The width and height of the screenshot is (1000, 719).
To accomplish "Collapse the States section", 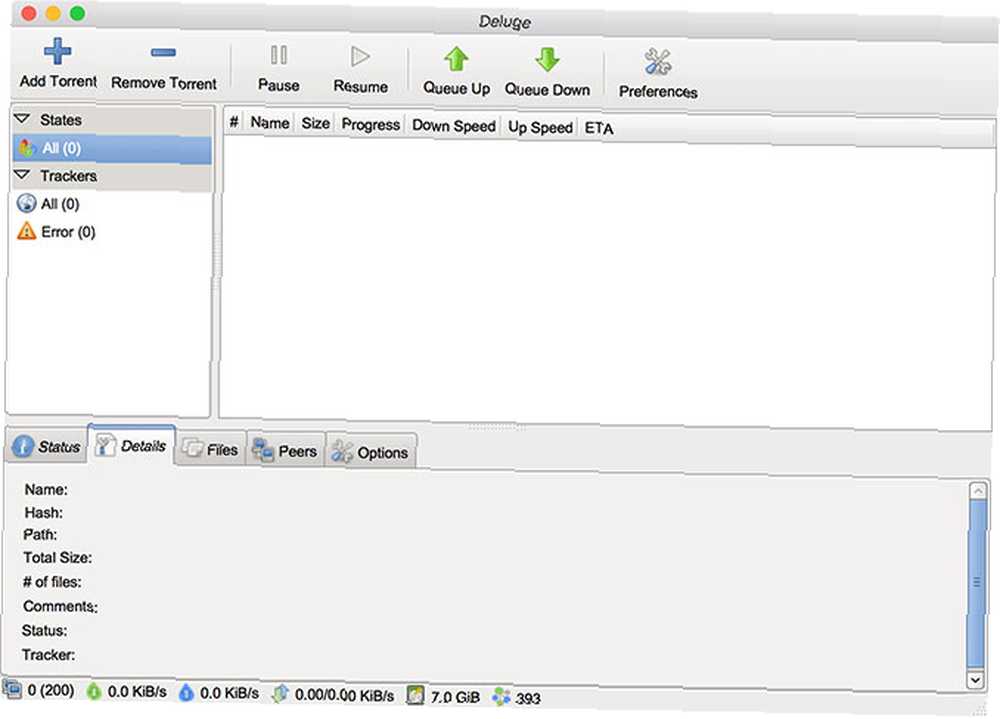I will [22, 119].
